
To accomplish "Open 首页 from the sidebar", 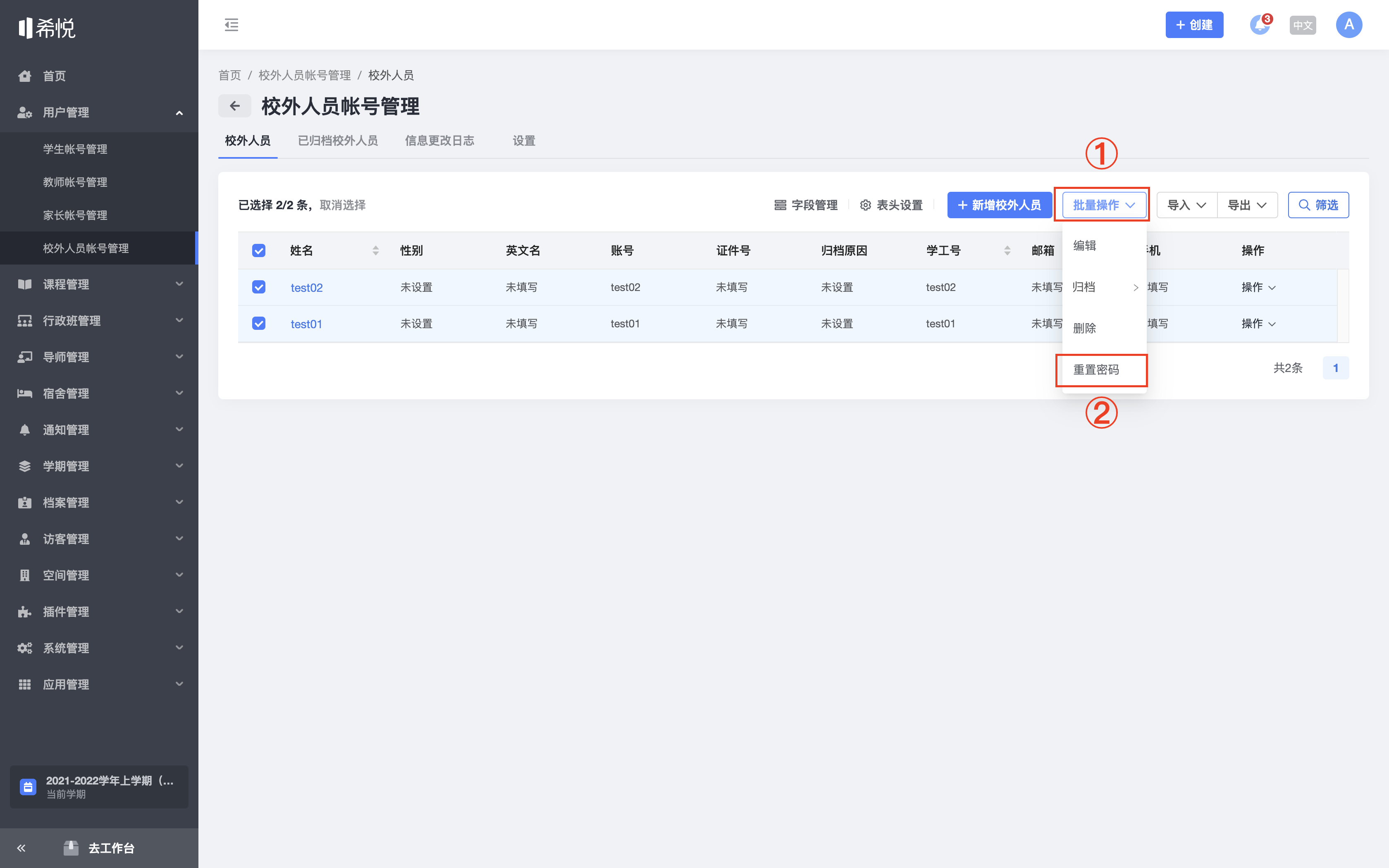I will 55,76.
